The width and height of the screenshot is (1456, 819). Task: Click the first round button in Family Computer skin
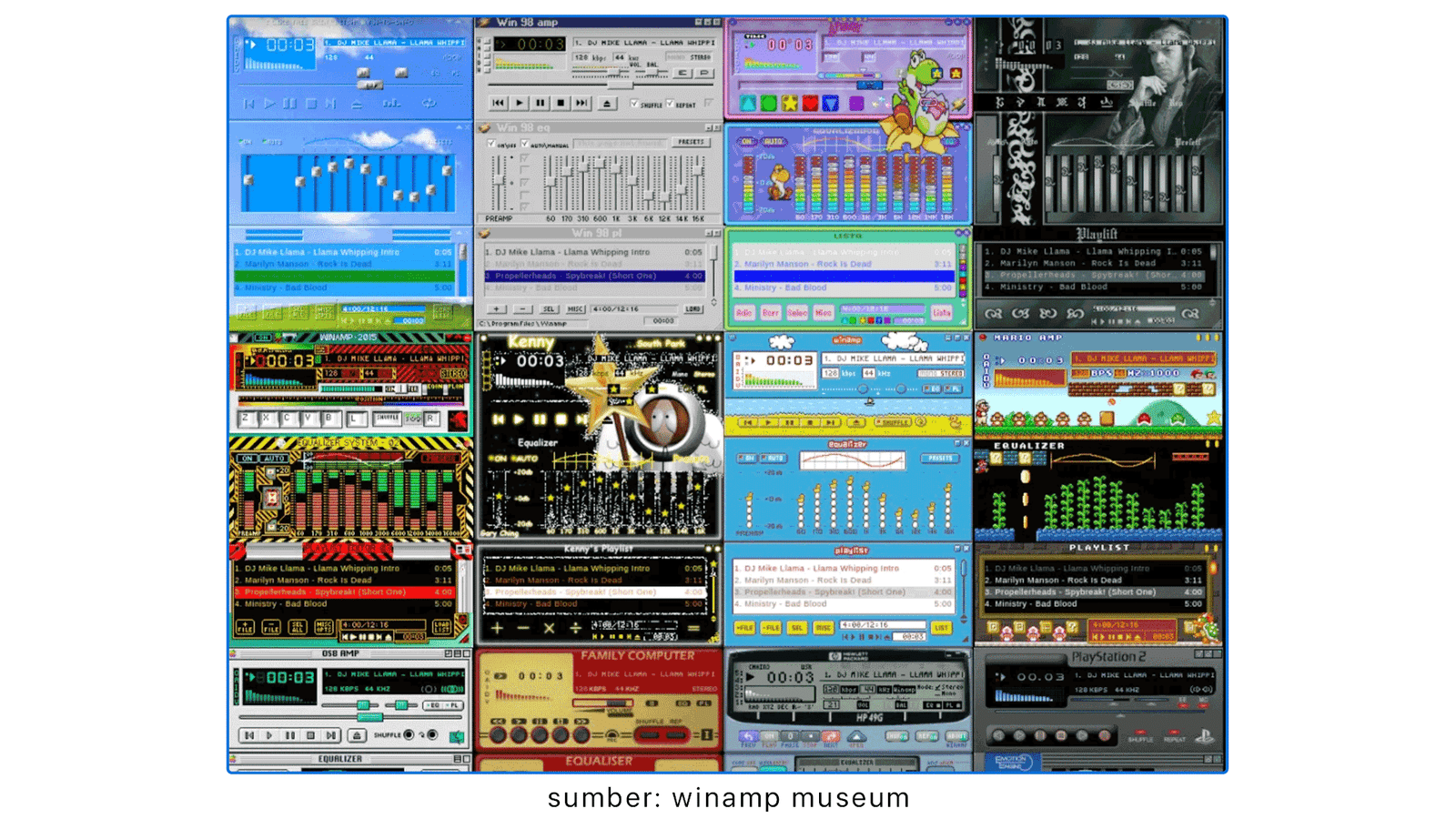click(498, 734)
